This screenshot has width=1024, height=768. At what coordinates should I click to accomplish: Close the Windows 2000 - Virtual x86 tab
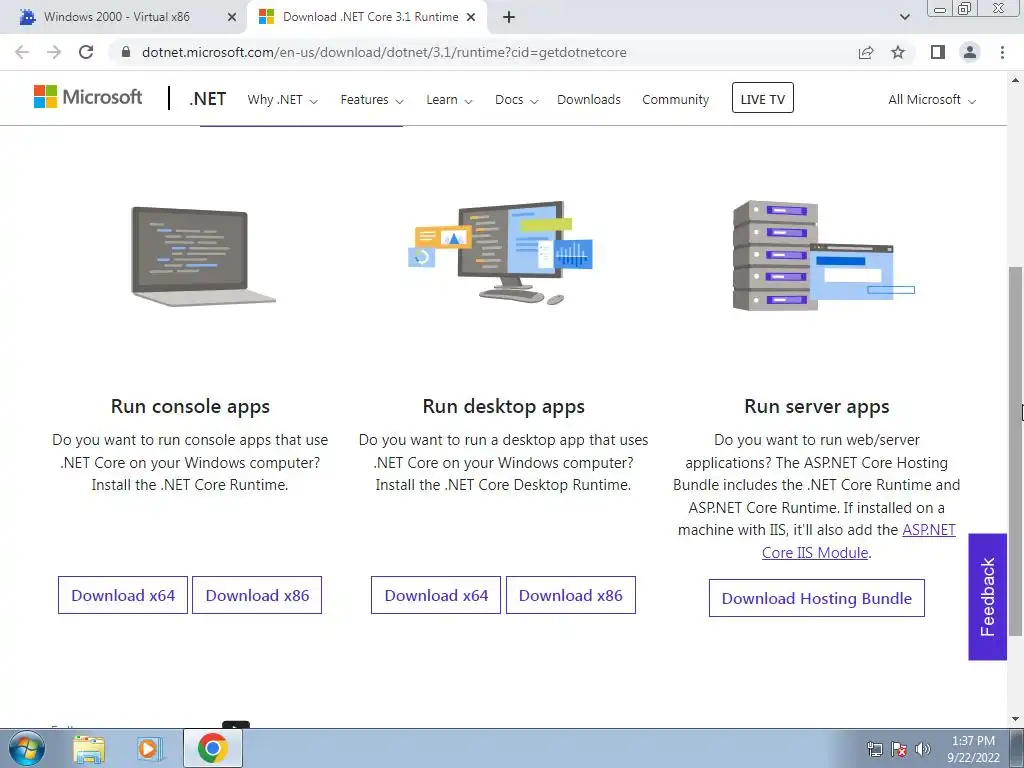232,18
